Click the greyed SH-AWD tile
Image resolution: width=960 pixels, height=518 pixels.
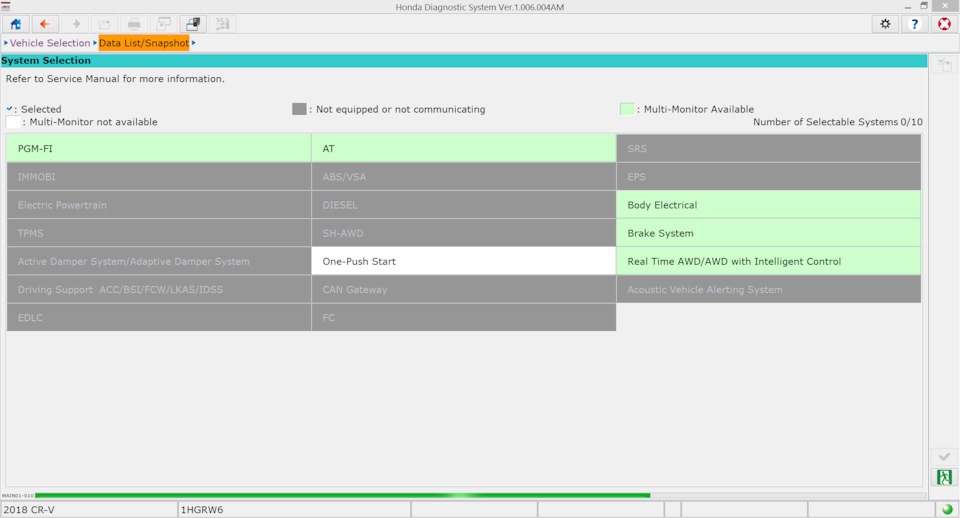(x=463, y=233)
